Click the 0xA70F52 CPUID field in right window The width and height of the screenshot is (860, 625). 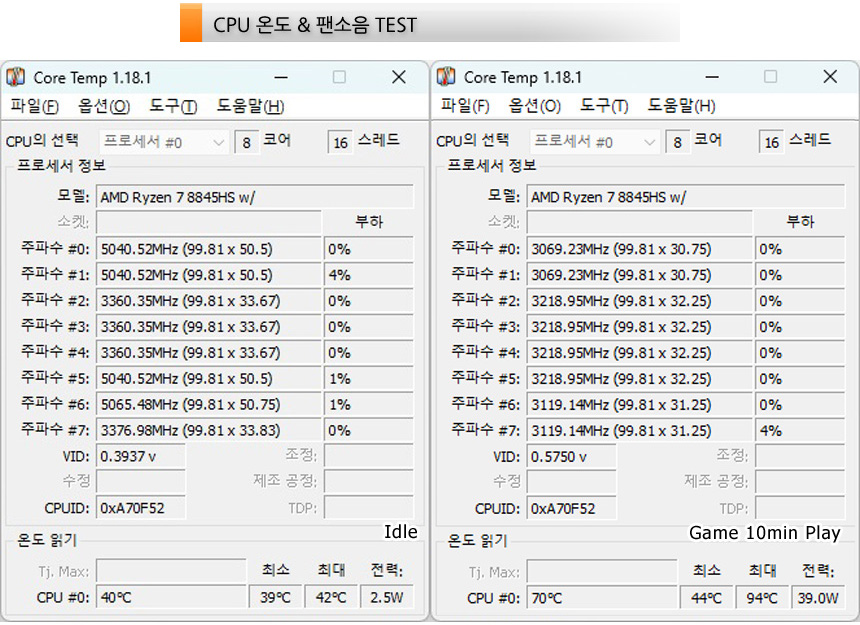pos(571,508)
